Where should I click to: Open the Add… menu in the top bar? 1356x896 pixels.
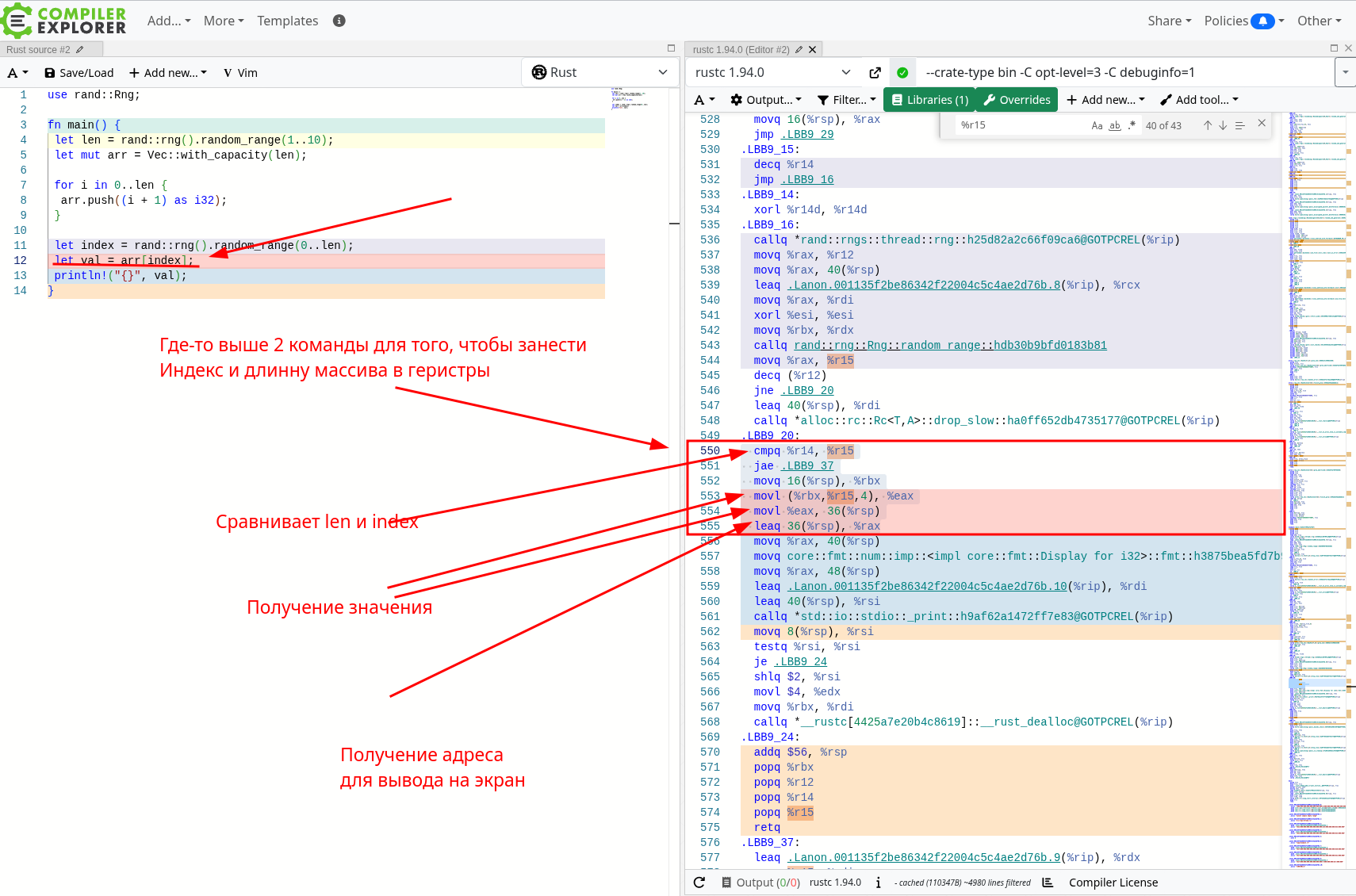168,21
